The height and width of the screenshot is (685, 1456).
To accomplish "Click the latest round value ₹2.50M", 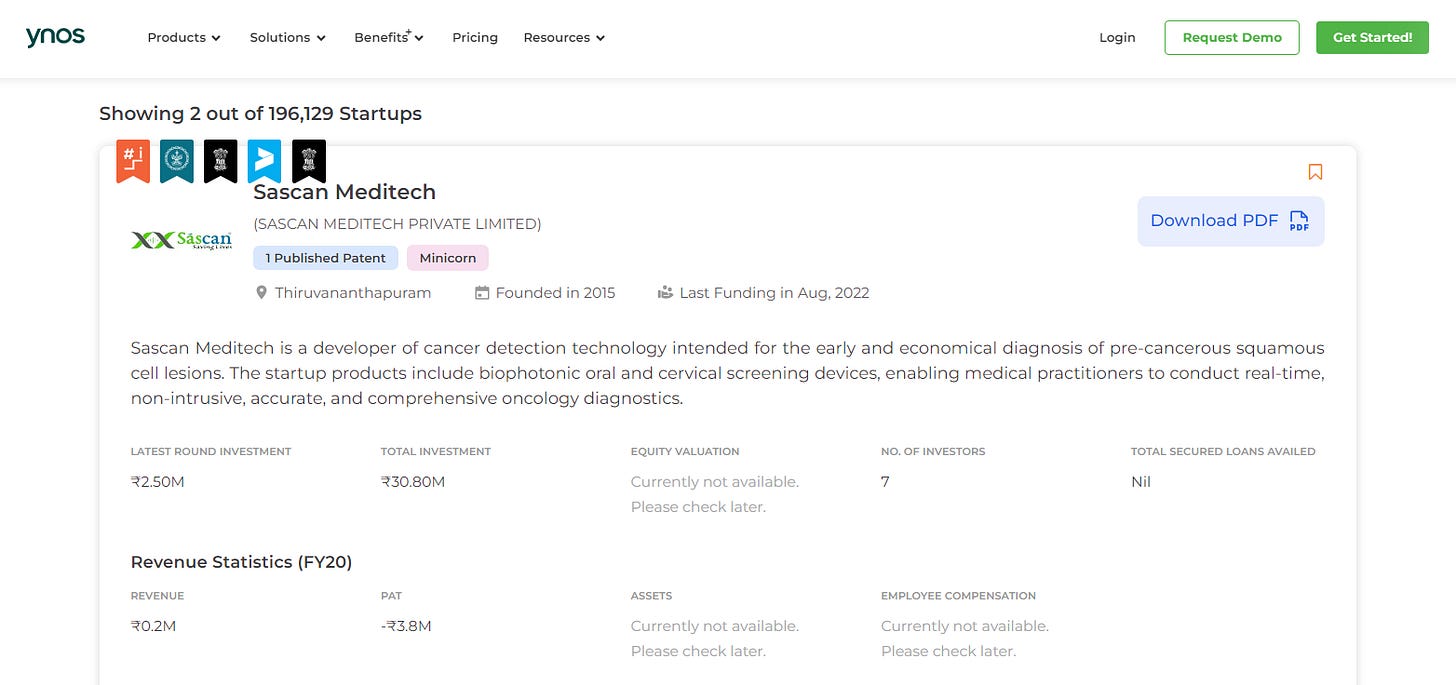I will (158, 482).
